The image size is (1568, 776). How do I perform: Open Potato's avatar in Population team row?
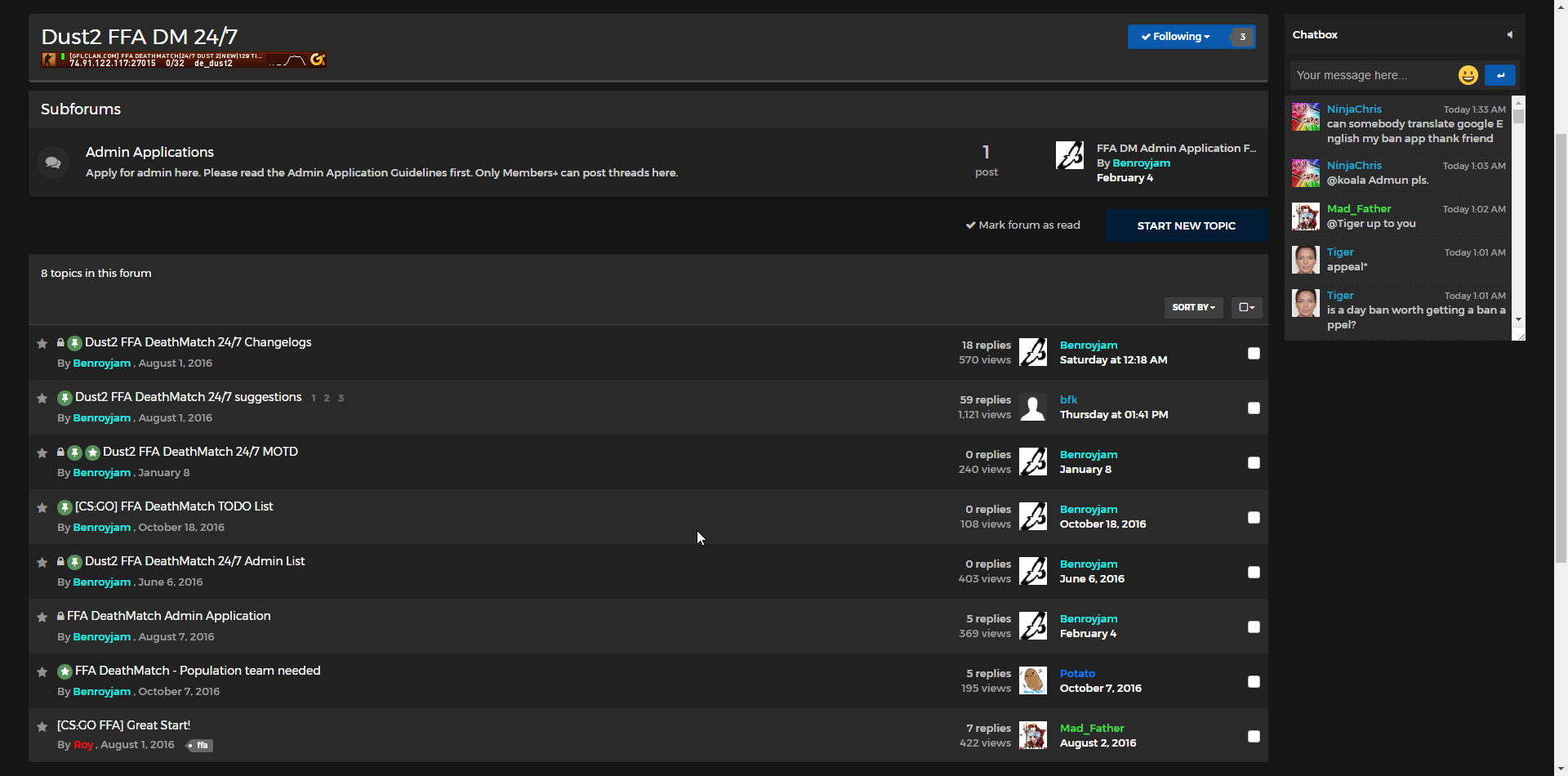pos(1032,680)
